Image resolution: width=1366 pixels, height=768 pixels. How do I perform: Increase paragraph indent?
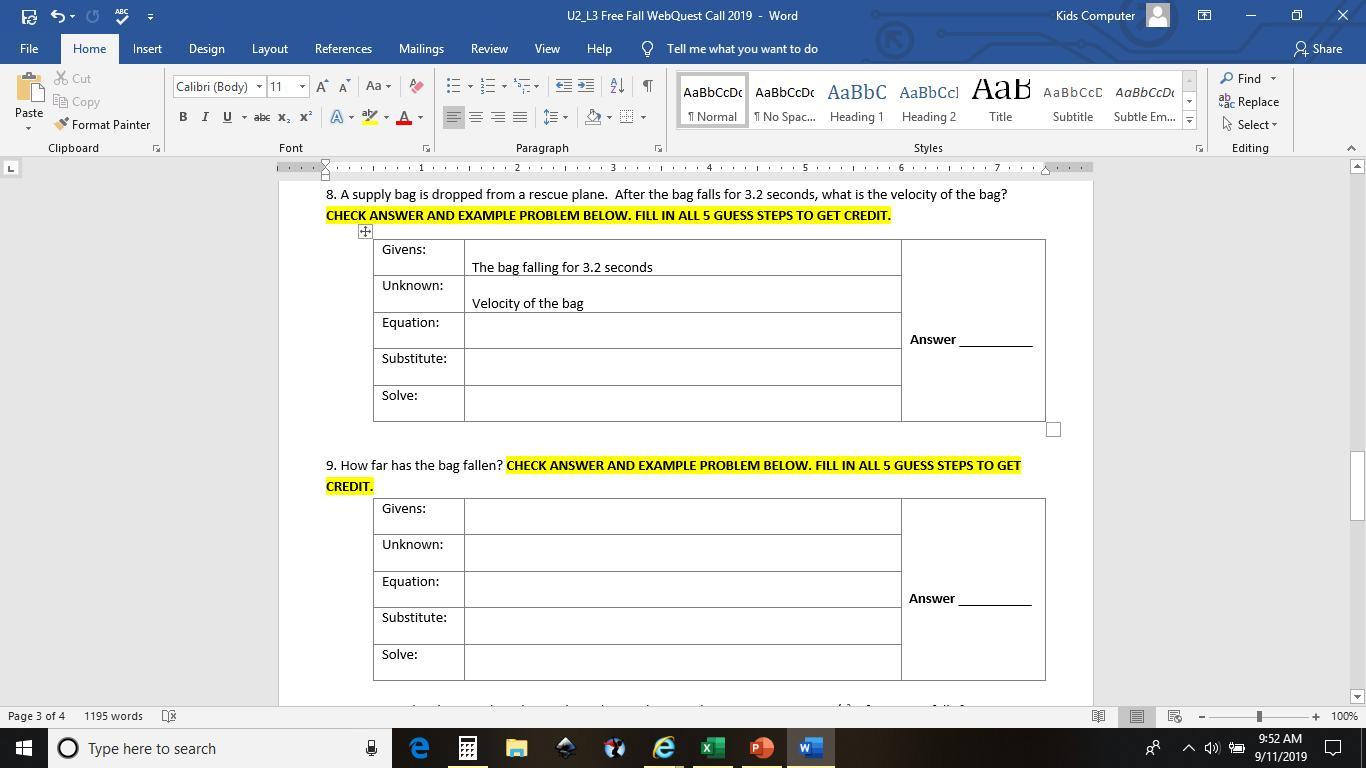click(x=586, y=87)
